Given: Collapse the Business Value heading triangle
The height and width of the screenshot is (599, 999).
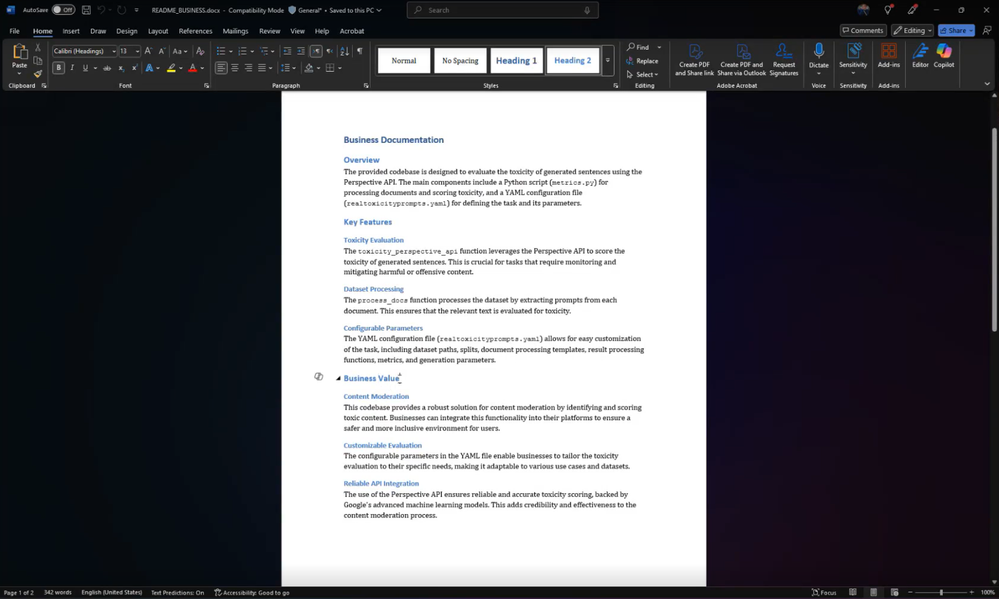Looking at the screenshot, I should tap(338, 379).
